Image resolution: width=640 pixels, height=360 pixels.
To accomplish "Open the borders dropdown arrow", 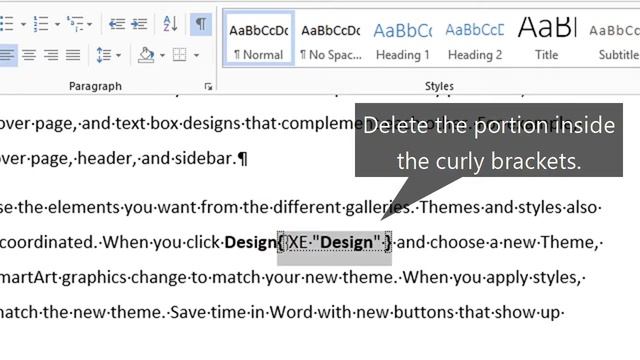I will pyautogui.click(x=196, y=55).
